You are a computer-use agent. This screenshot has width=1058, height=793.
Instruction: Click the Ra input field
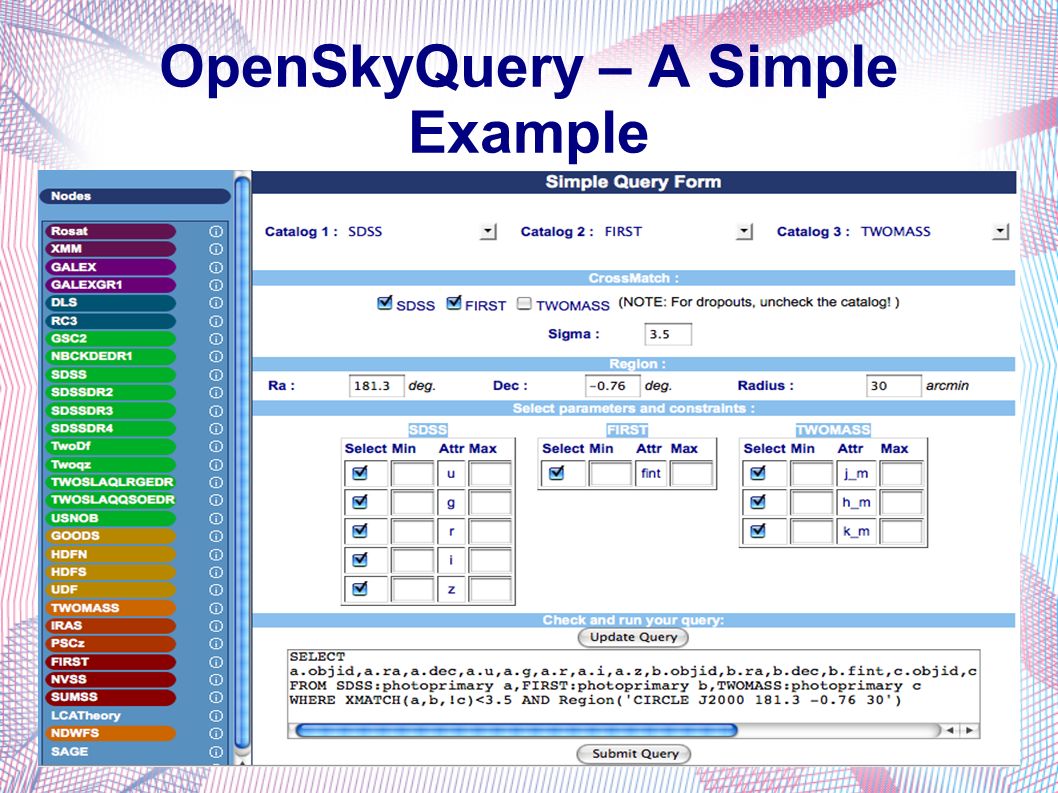[x=377, y=386]
